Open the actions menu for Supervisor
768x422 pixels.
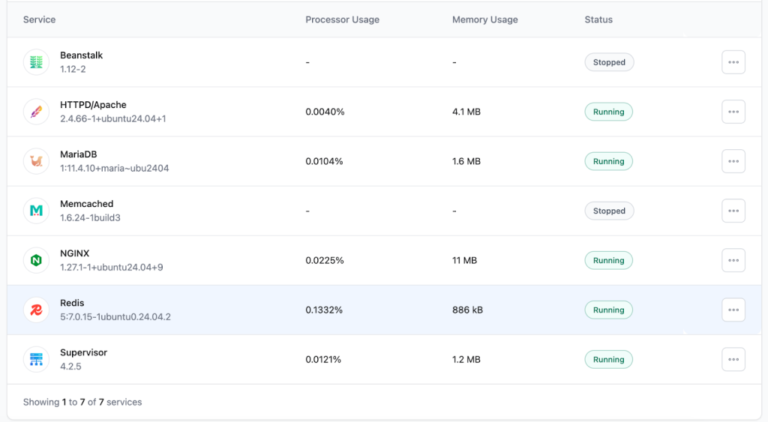click(733, 359)
